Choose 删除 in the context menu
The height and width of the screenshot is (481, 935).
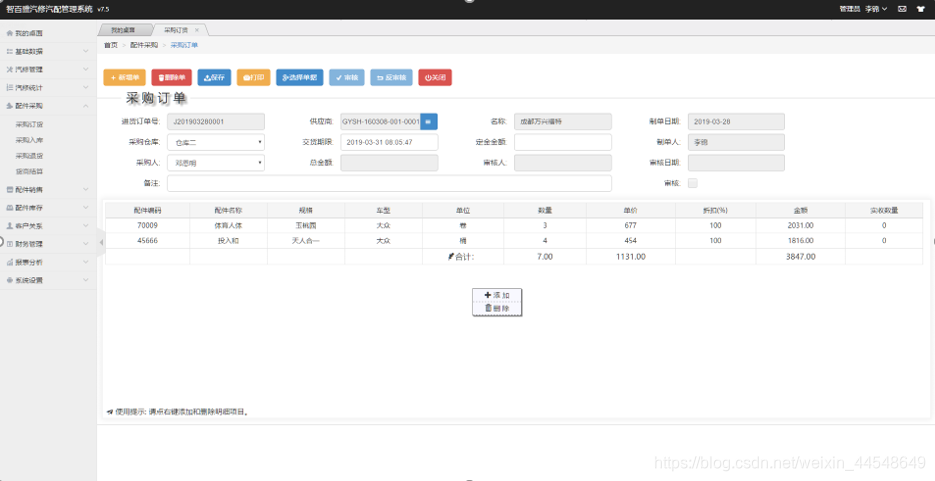pyautogui.click(x=497, y=308)
